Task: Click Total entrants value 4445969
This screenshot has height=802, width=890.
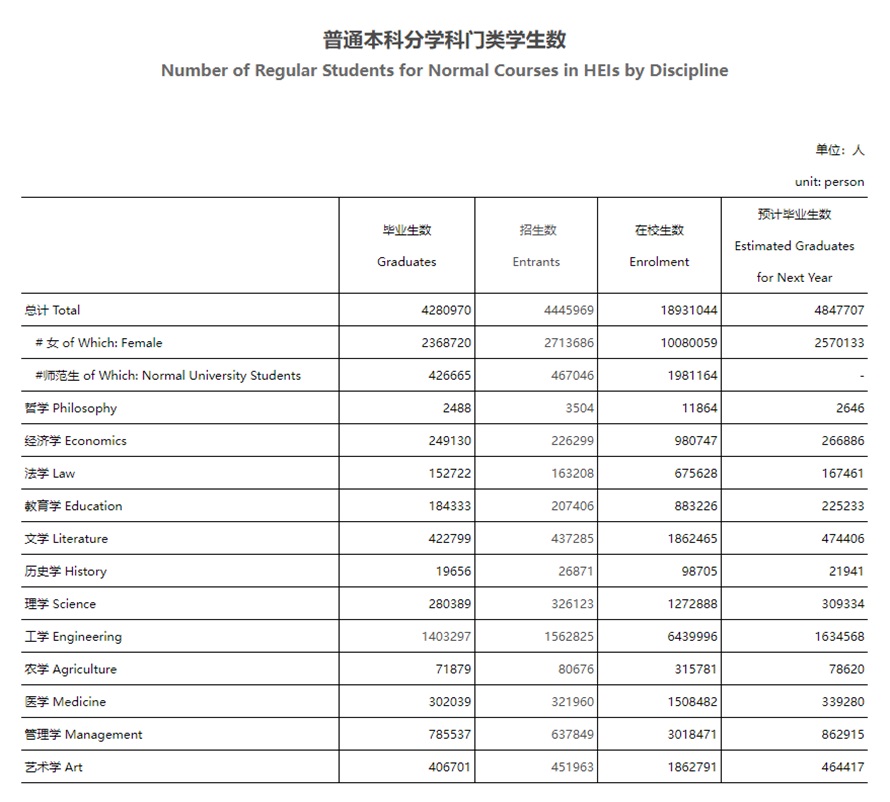Action: 569,310
